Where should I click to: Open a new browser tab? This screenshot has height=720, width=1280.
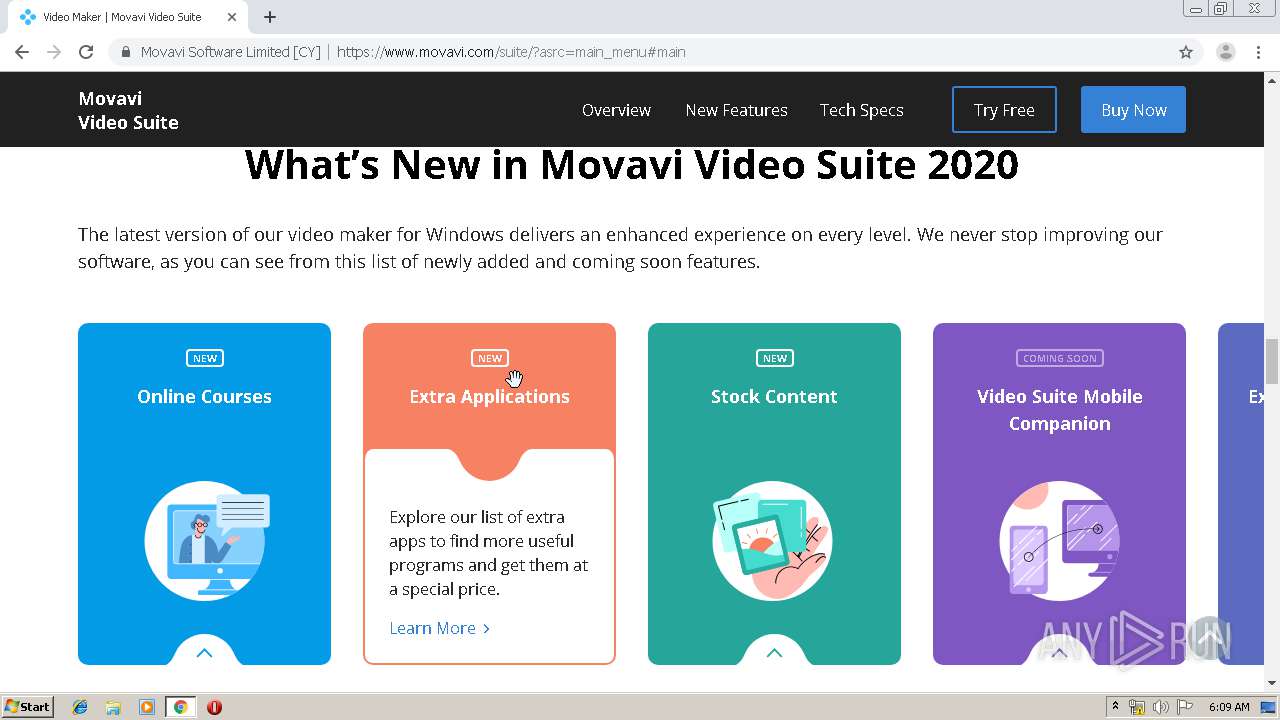point(270,17)
